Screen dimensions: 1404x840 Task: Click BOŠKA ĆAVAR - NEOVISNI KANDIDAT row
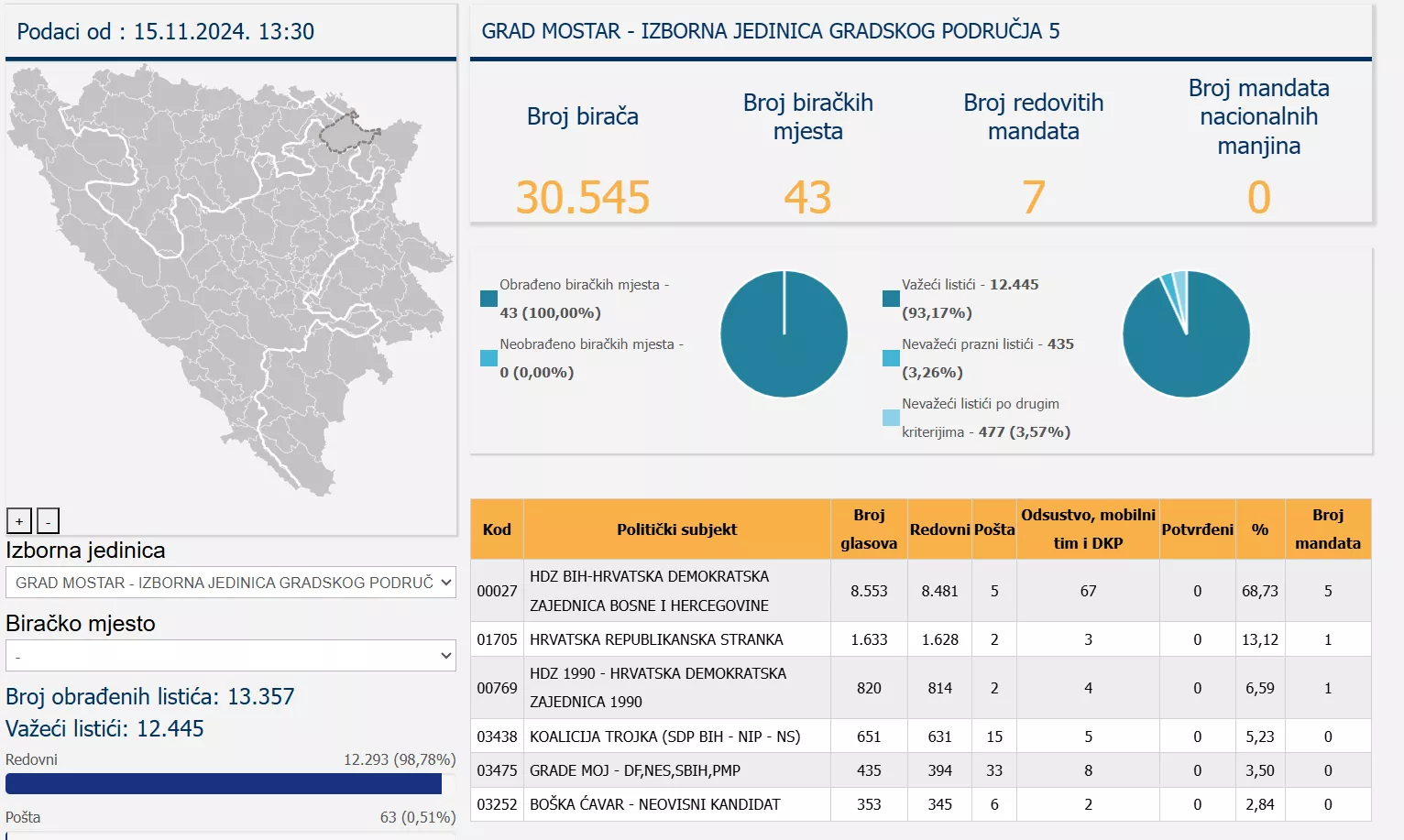(654, 804)
